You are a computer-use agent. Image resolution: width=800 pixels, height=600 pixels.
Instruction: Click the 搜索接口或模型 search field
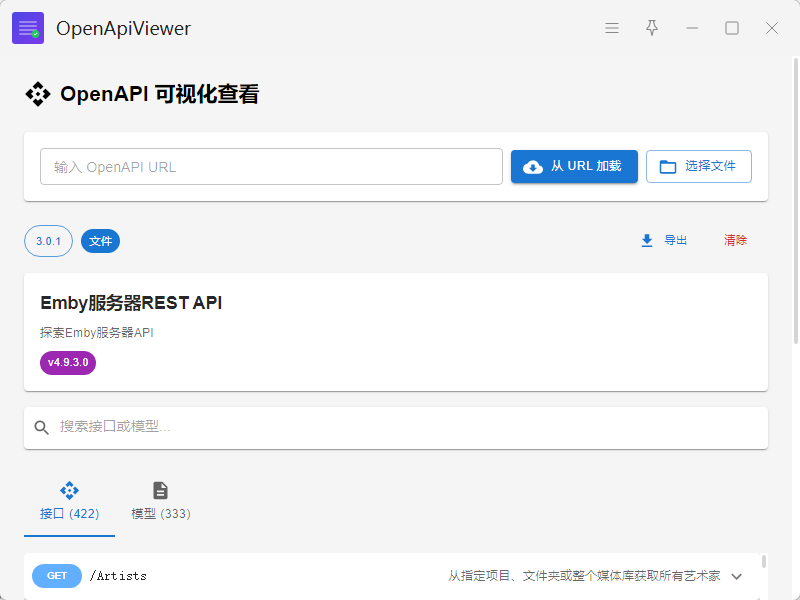(400, 427)
